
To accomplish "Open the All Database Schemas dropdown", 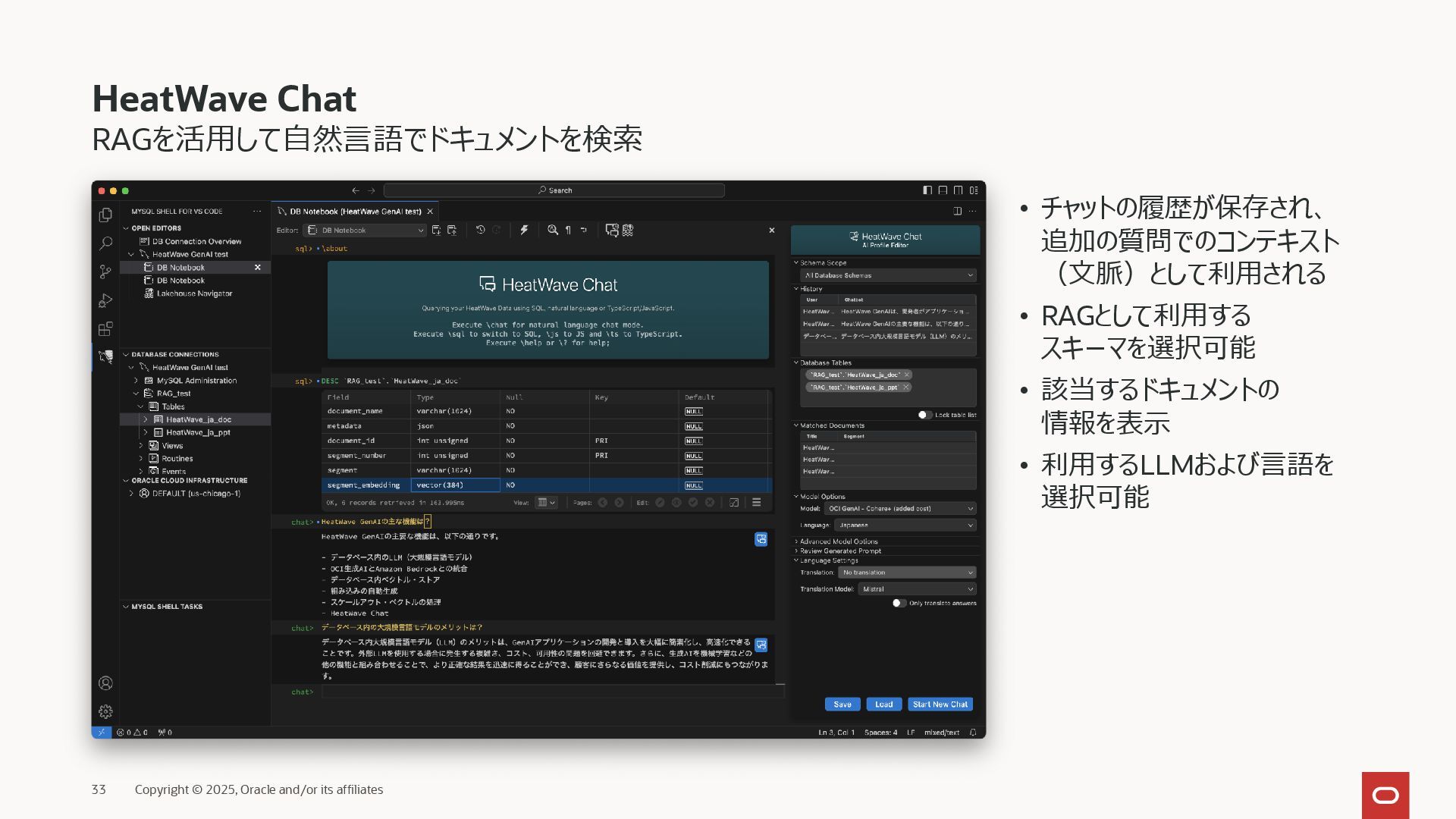I will (x=888, y=275).
